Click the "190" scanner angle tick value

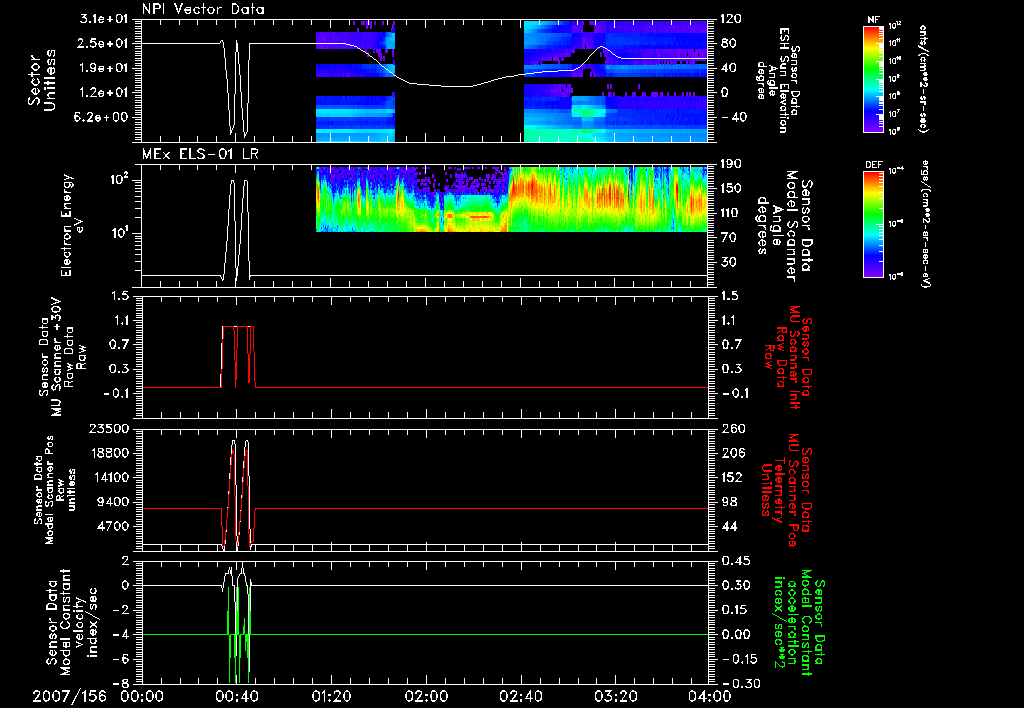[731, 164]
